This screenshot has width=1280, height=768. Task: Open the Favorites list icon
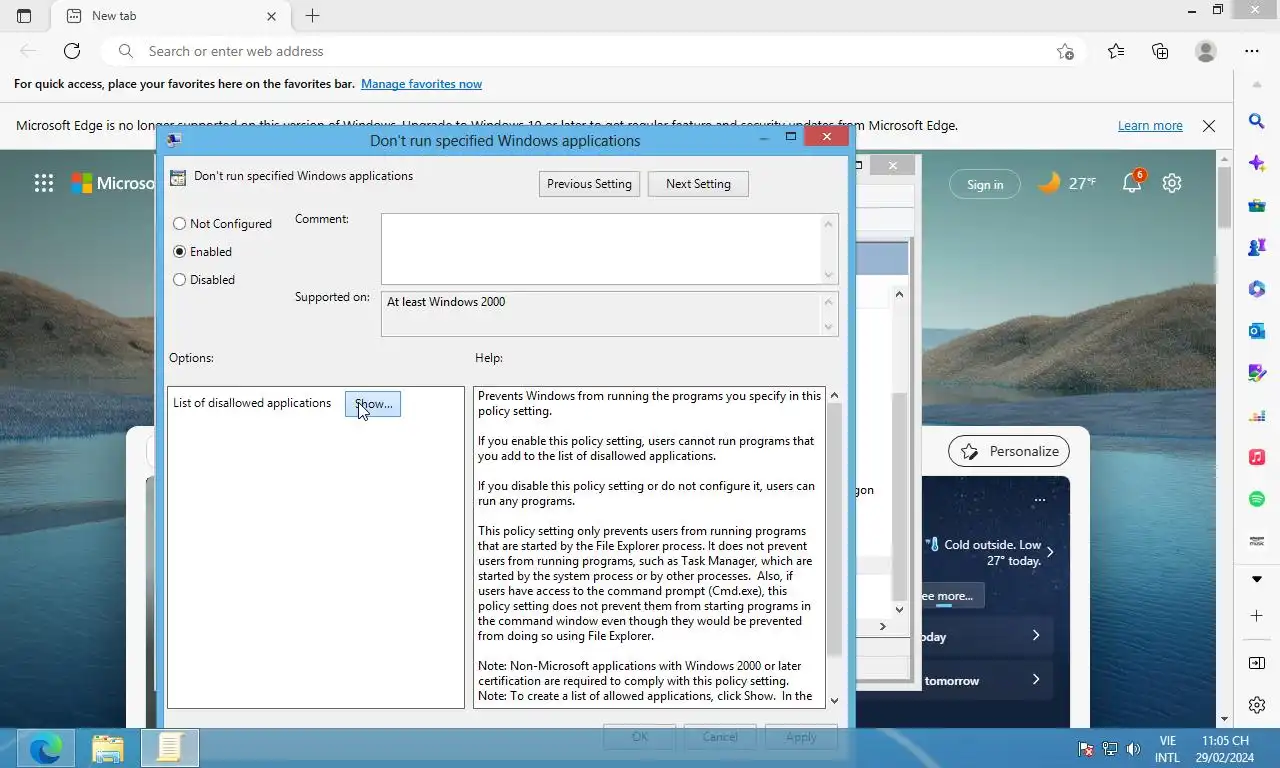(1116, 51)
